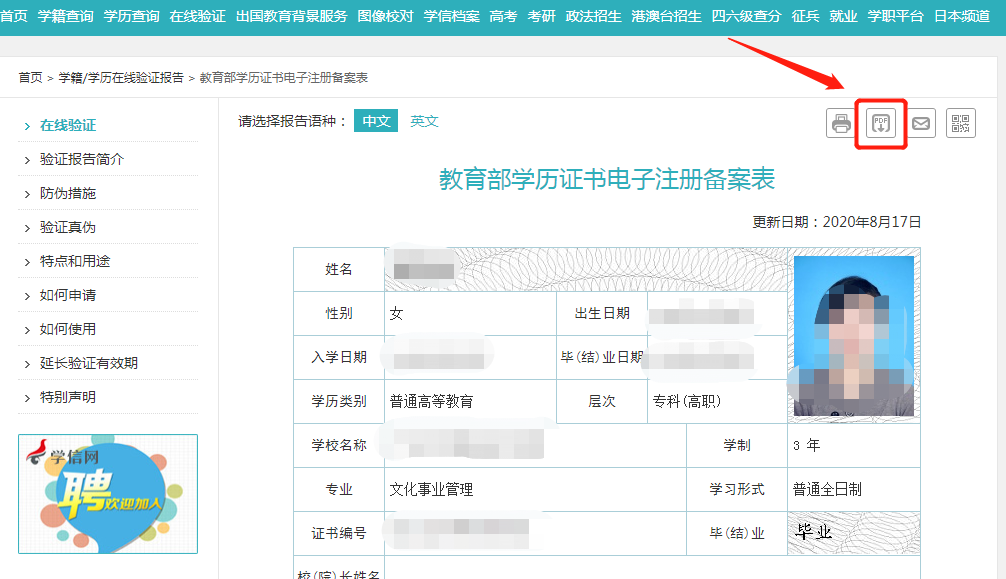Switch report language to 英文
This screenshot has width=1006, height=579.
point(424,121)
